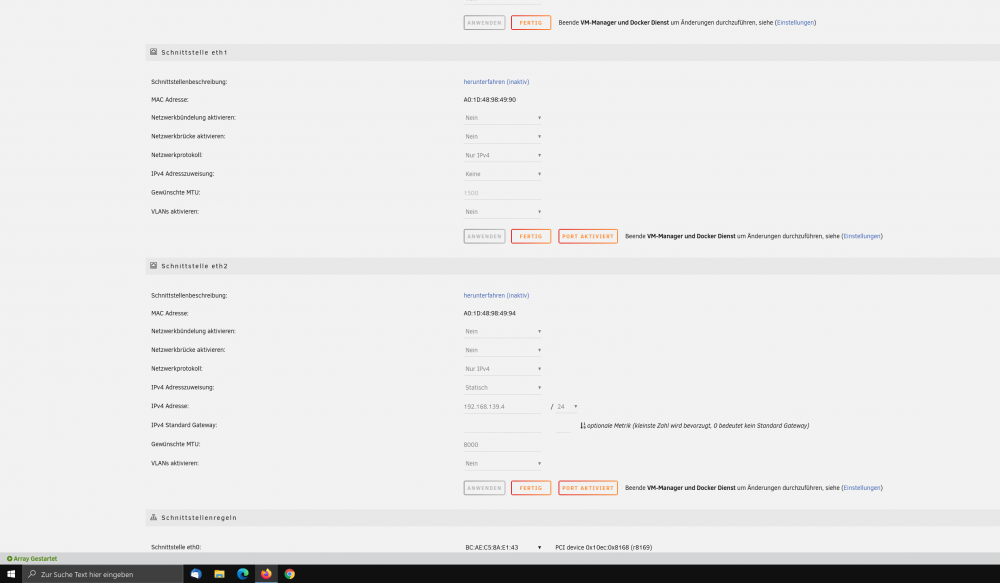Click Port aktiviert button for eth1
1000x583 pixels.
(587, 236)
